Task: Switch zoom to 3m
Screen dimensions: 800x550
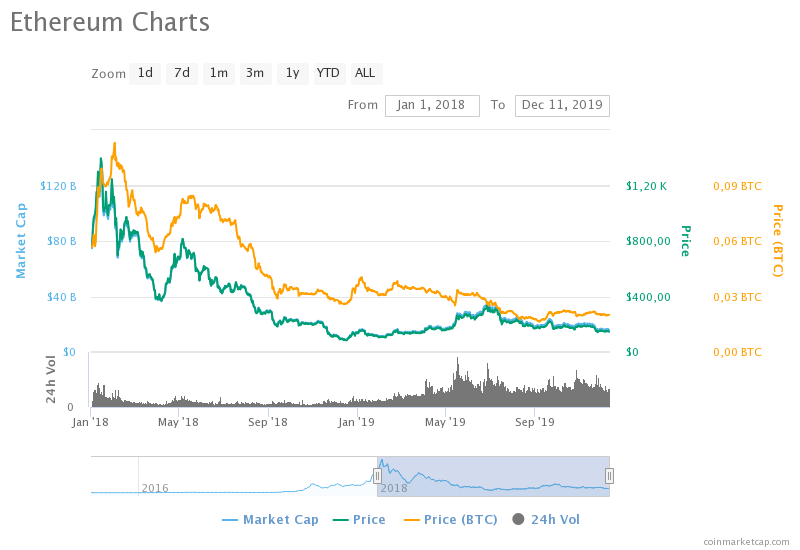Action: point(255,73)
